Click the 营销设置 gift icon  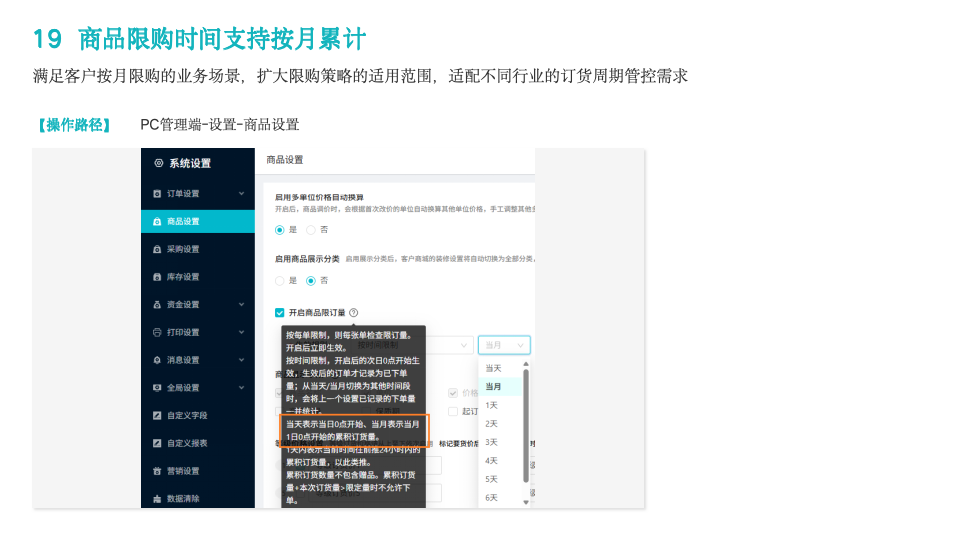coord(157,471)
